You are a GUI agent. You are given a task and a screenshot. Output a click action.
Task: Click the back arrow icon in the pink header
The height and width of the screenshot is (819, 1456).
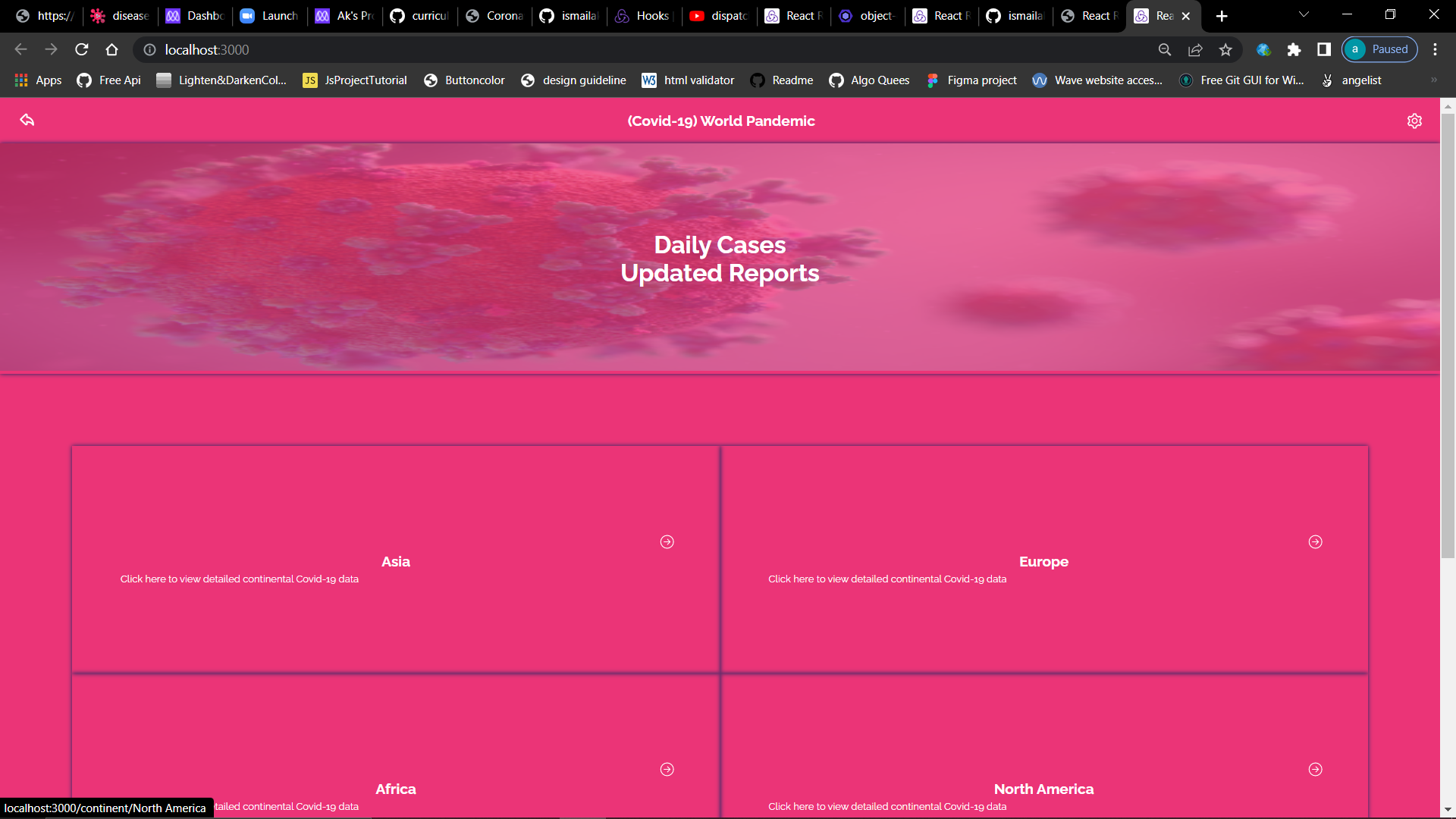click(27, 120)
